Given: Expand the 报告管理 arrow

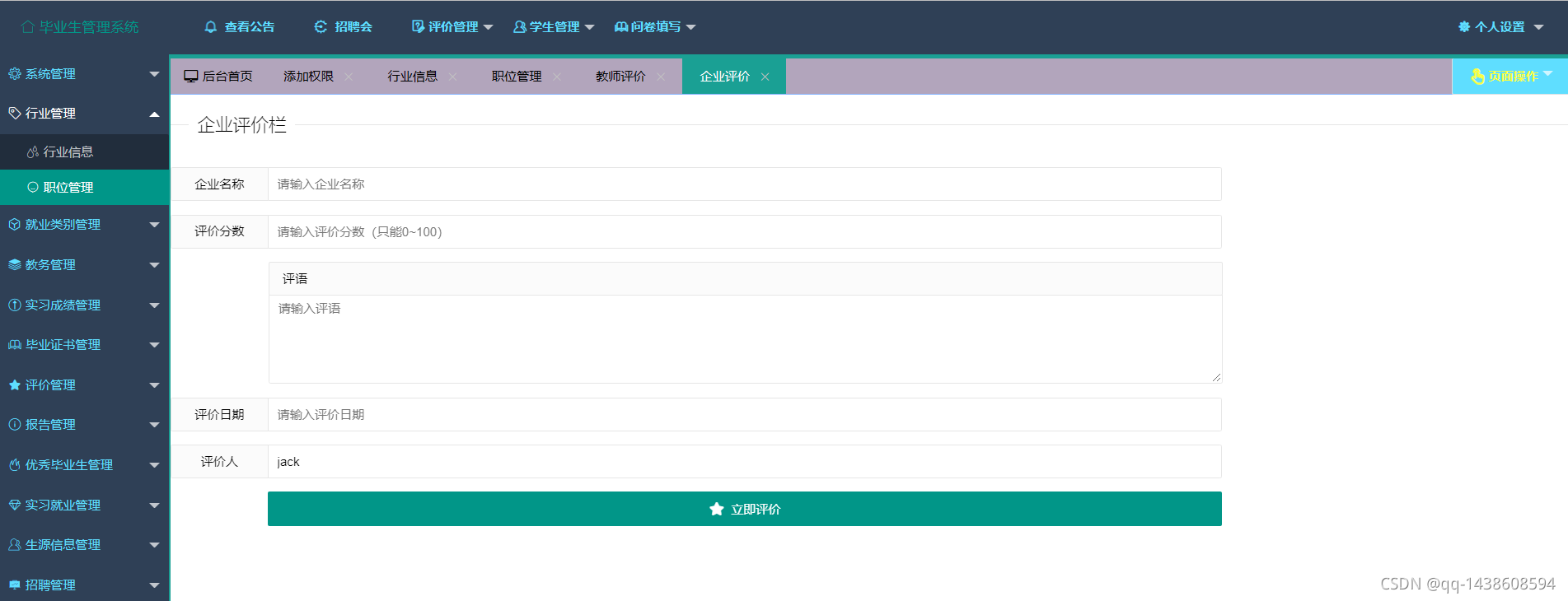Looking at the screenshot, I should pyautogui.click(x=154, y=425).
